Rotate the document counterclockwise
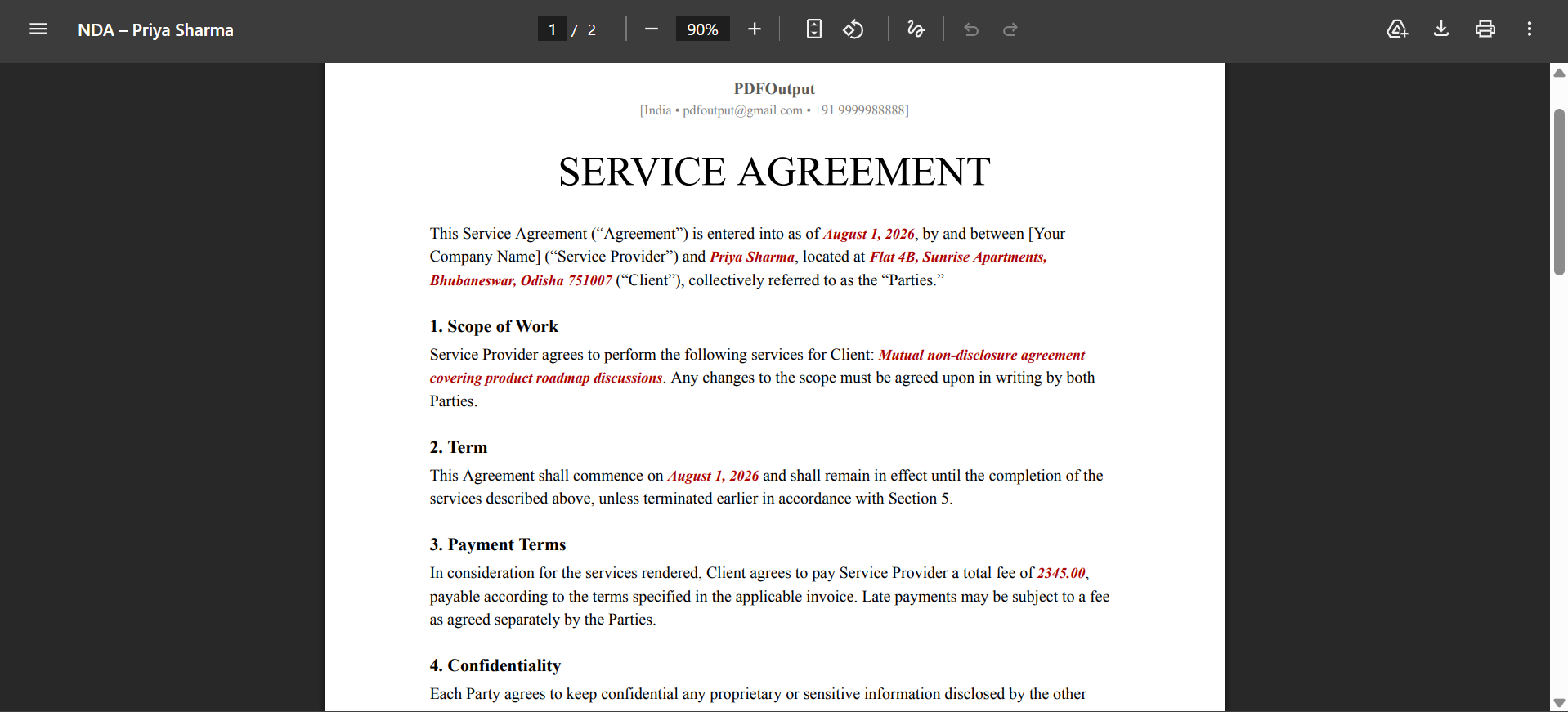The width and height of the screenshot is (1568, 712). 853,29
